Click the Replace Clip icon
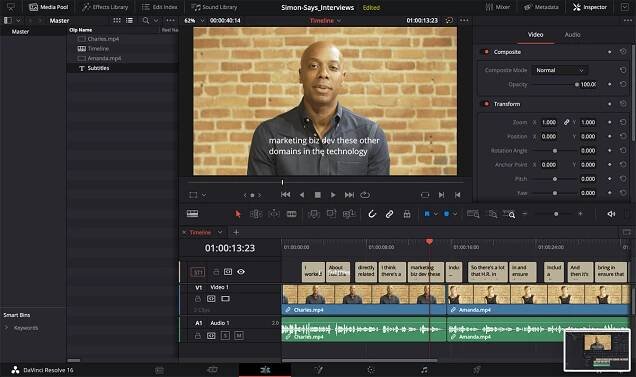This screenshot has width=636, height=377. pyautogui.click(x=349, y=214)
